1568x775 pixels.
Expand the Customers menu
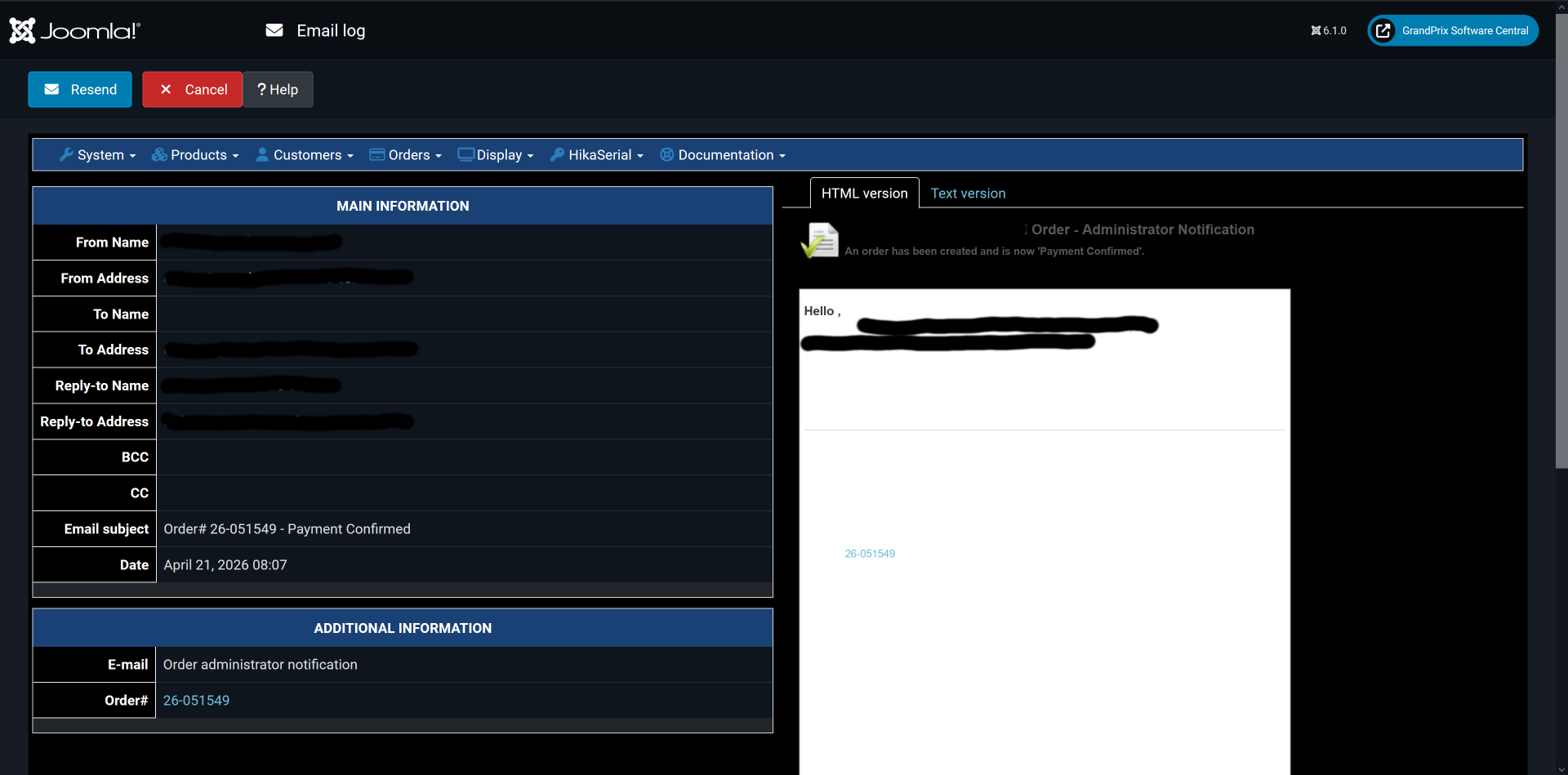(305, 155)
